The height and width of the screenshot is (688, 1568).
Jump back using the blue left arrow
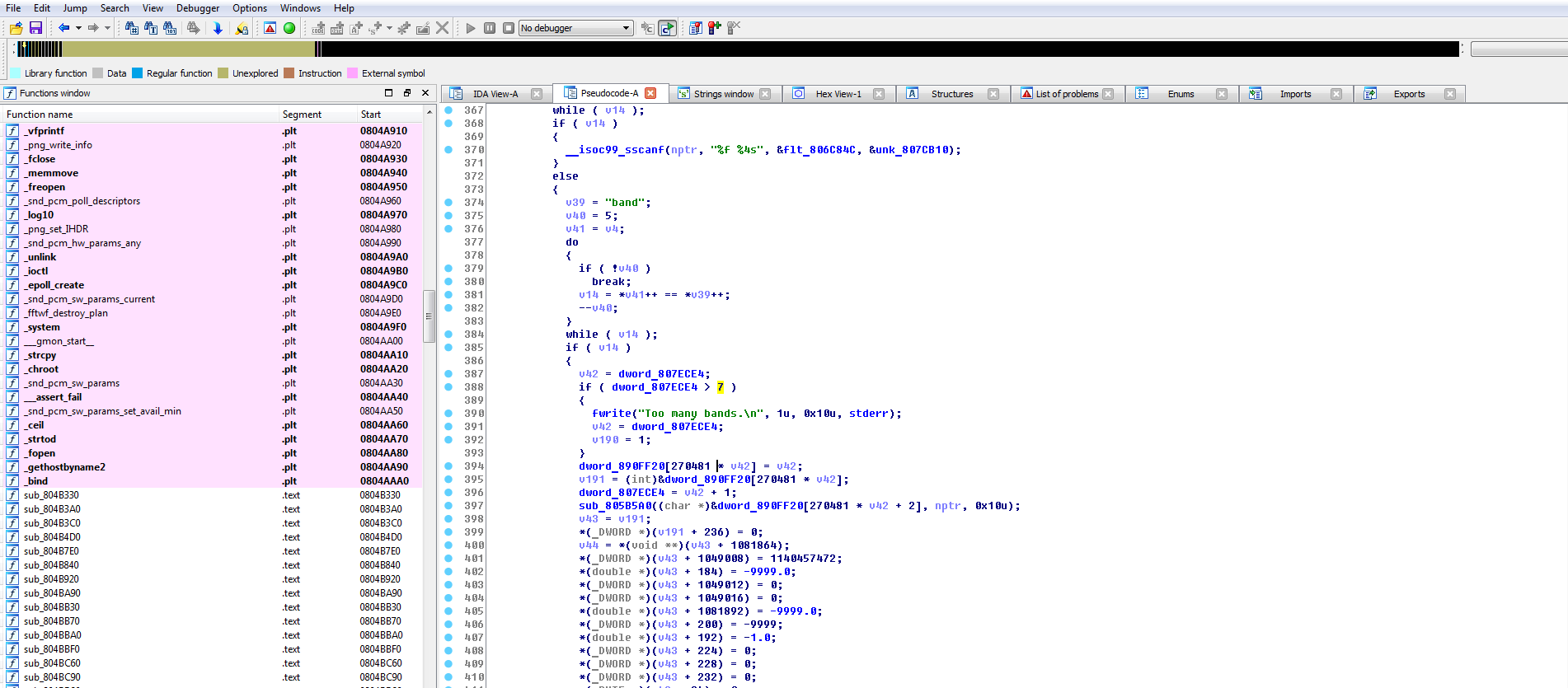[63, 28]
